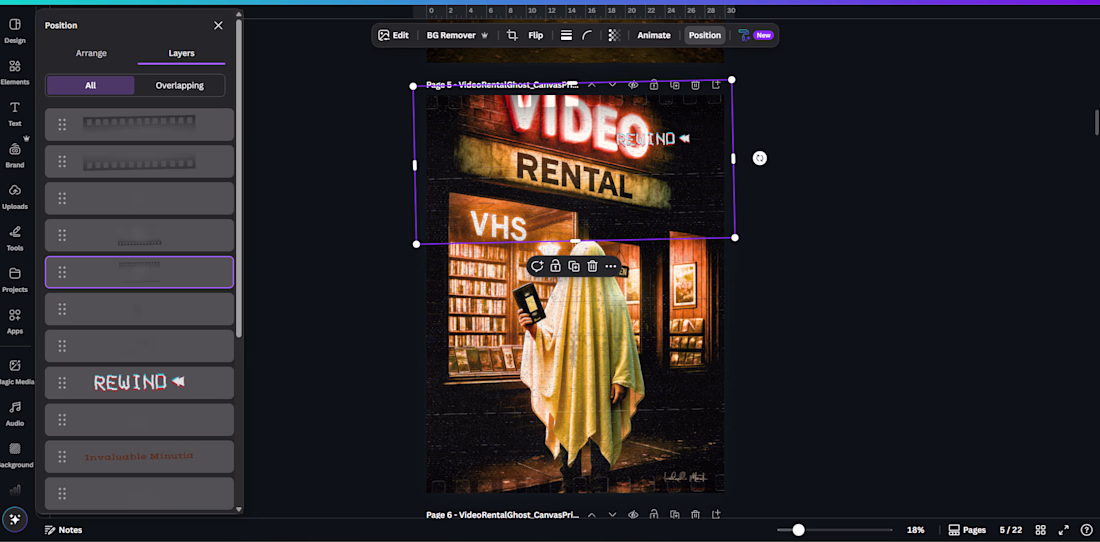This screenshot has height=542, width=1100.
Task: Move Page 6 up with arrow
Action: pyautogui.click(x=591, y=515)
